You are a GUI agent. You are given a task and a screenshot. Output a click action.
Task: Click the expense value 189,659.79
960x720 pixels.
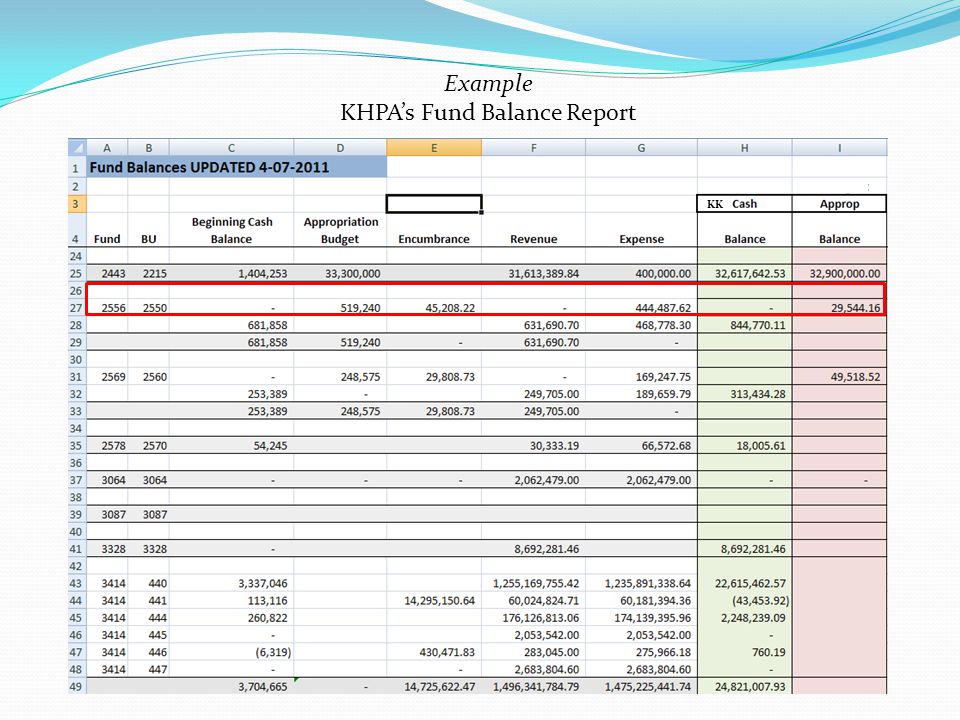(663, 394)
